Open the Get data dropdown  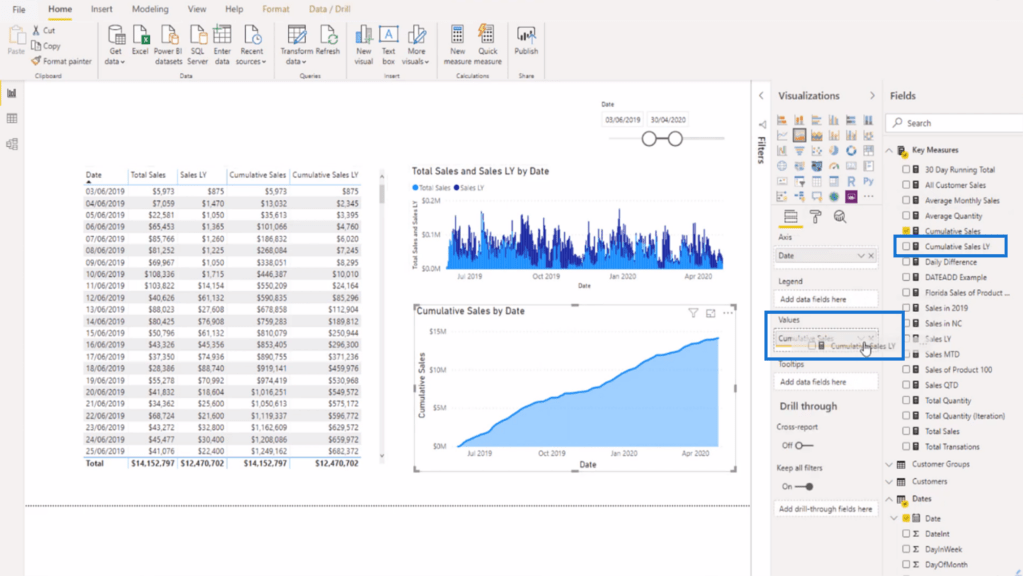point(115,44)
